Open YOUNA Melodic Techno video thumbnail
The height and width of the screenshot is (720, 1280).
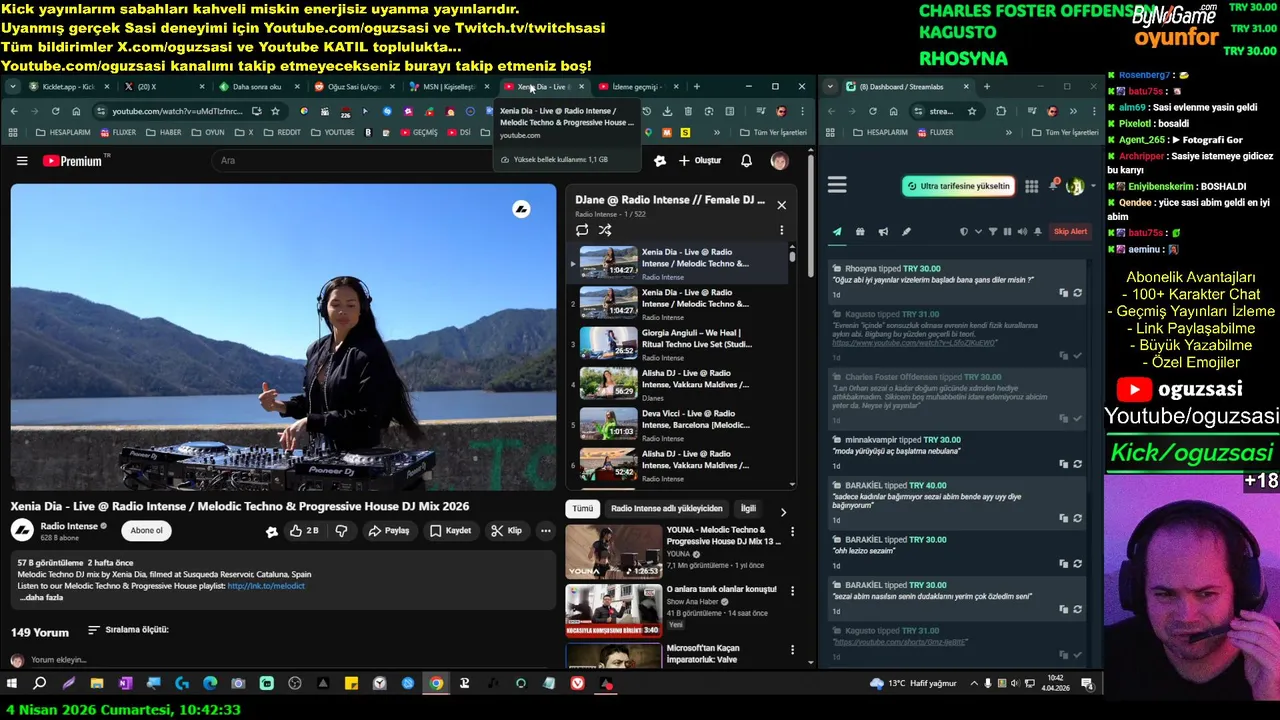613,552
